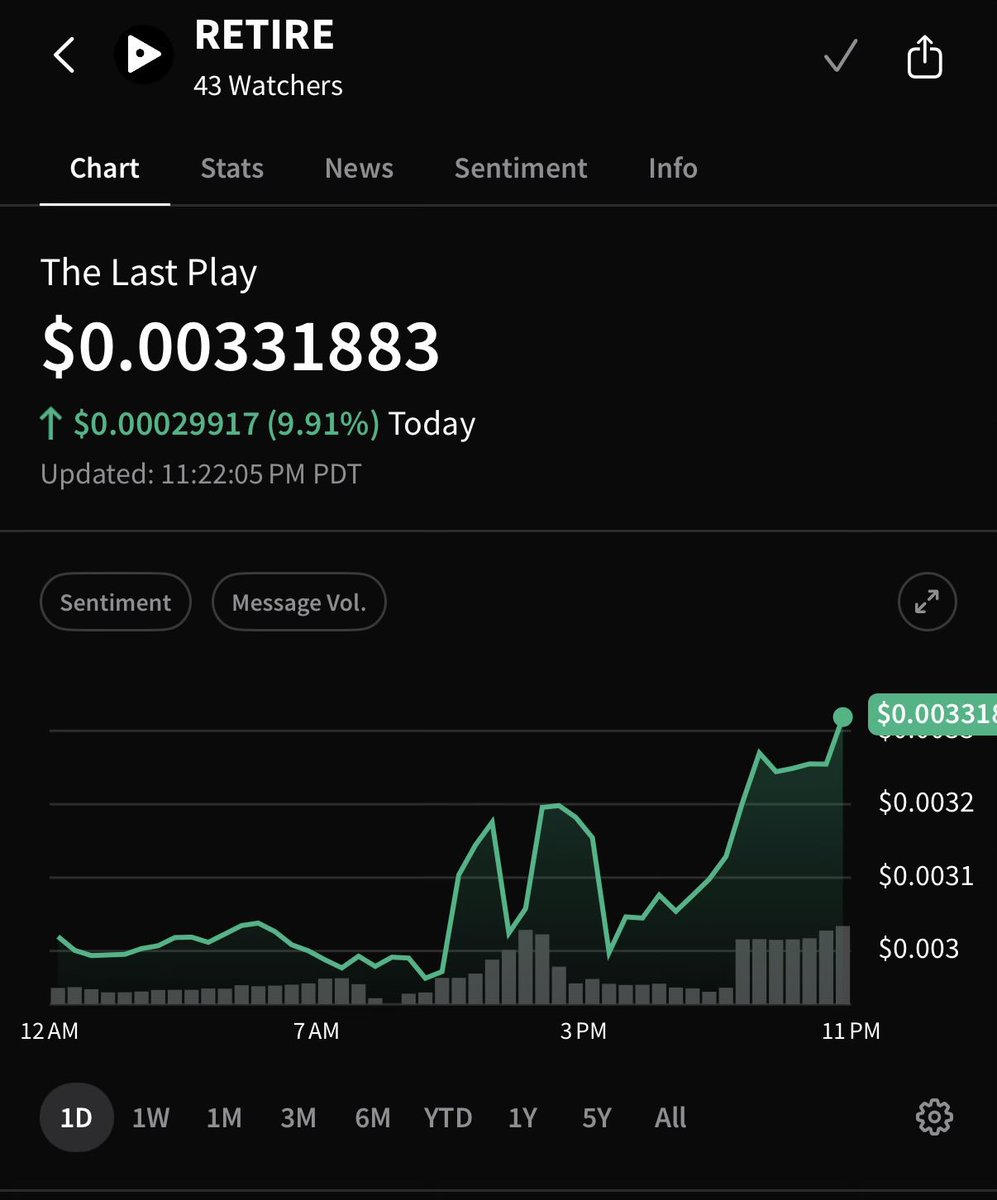The height and width of the screenshot is (1200, 997).
Task: Tap the $0.00029917 (9.91%) change
Action: 226,424
